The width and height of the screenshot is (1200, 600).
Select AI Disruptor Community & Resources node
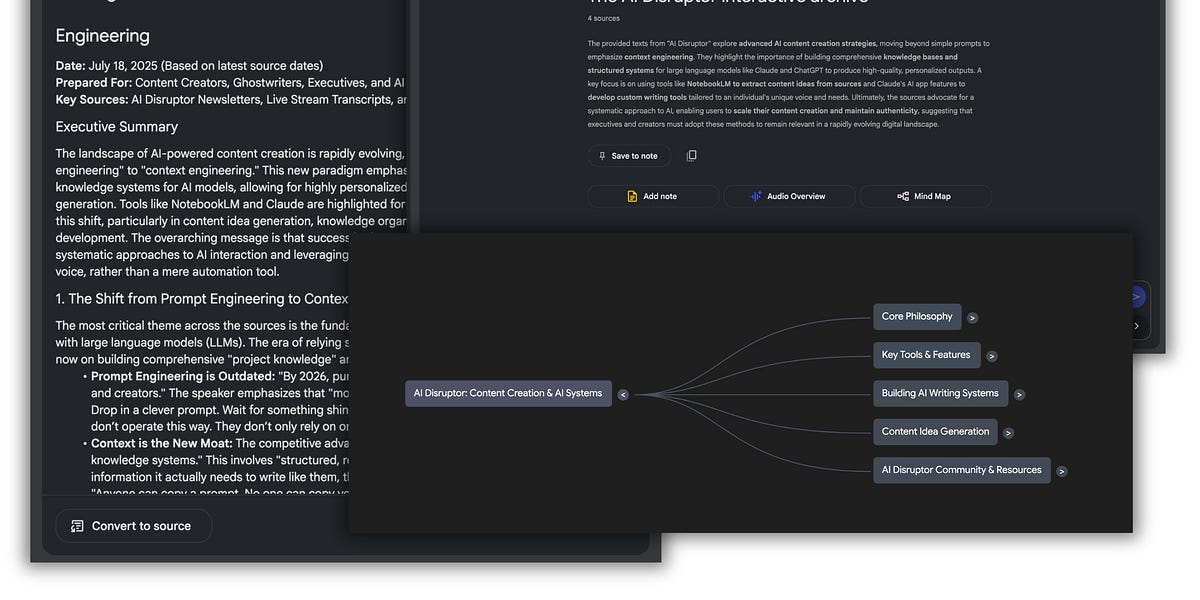(x=961, y=470)
